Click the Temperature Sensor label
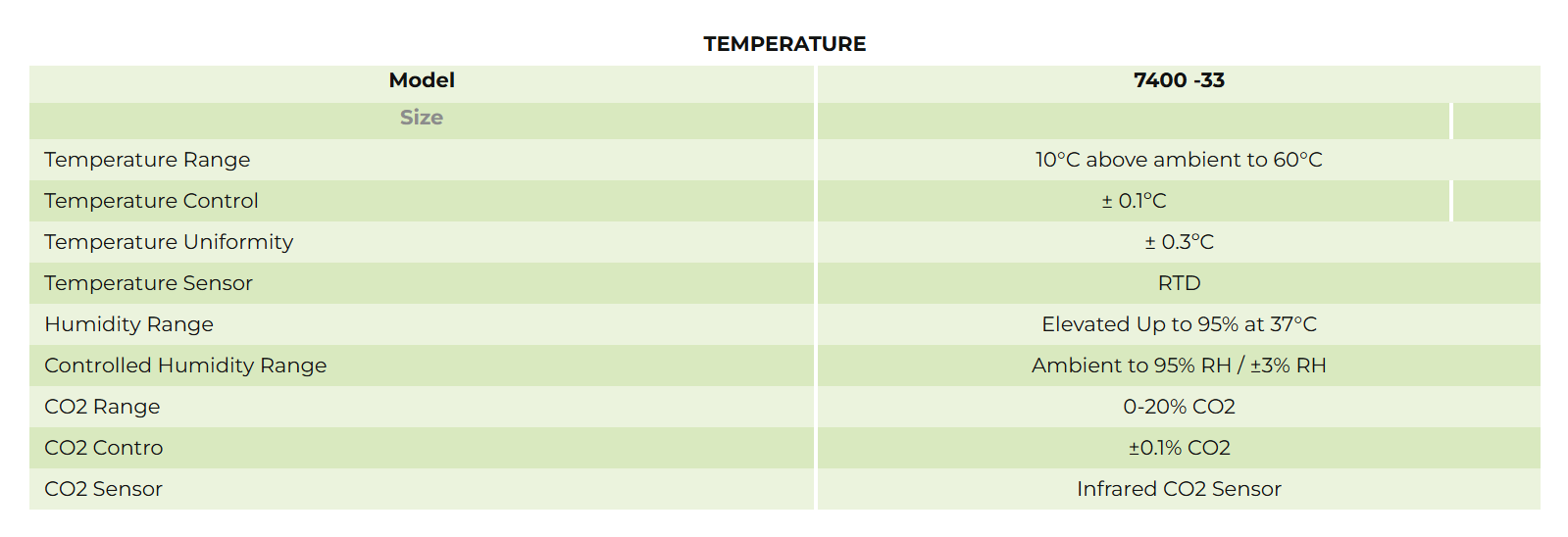Image resolution: width=1568 pixels, height=537 pixels. (x=148, y=283)
